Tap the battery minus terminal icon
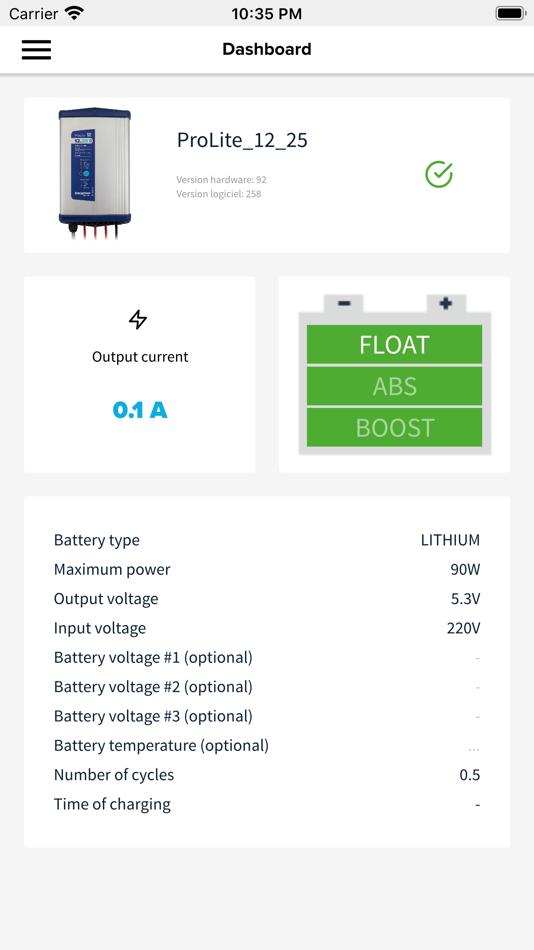This screenshot has width=534, height=950. coord(344,303)
